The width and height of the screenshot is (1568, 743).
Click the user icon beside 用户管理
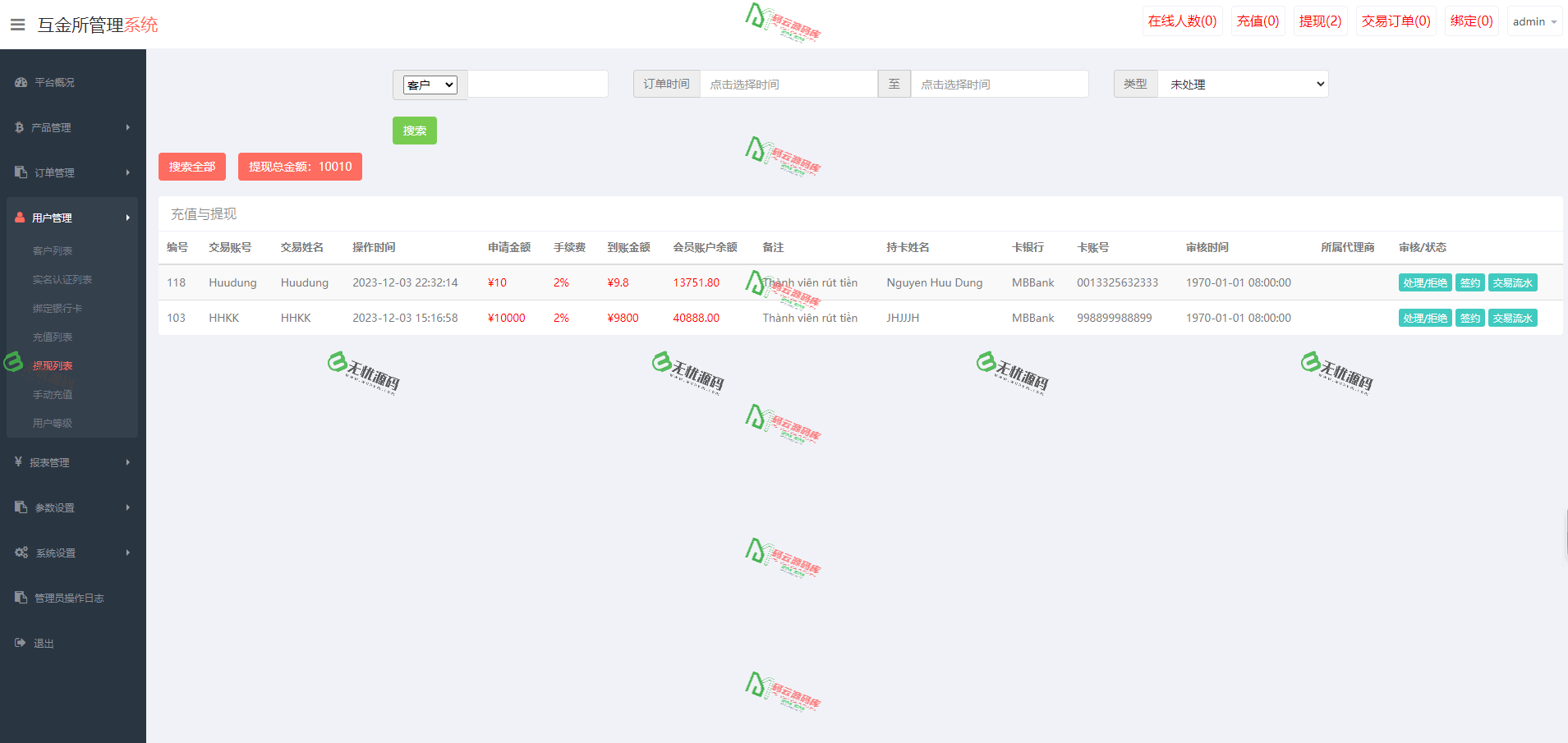20,218
